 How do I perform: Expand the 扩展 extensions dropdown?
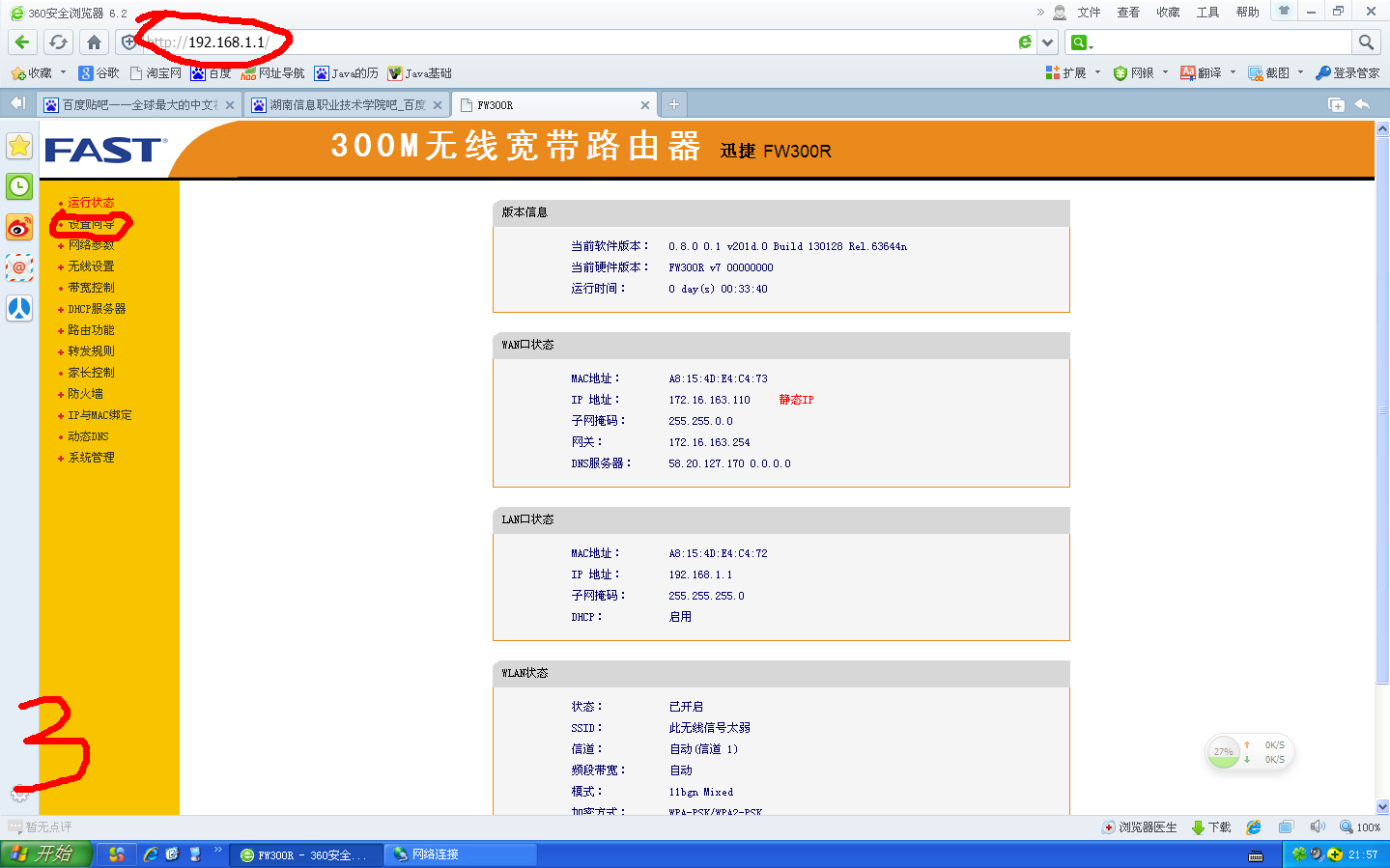pyautogui.click(x=1097, y=72)
